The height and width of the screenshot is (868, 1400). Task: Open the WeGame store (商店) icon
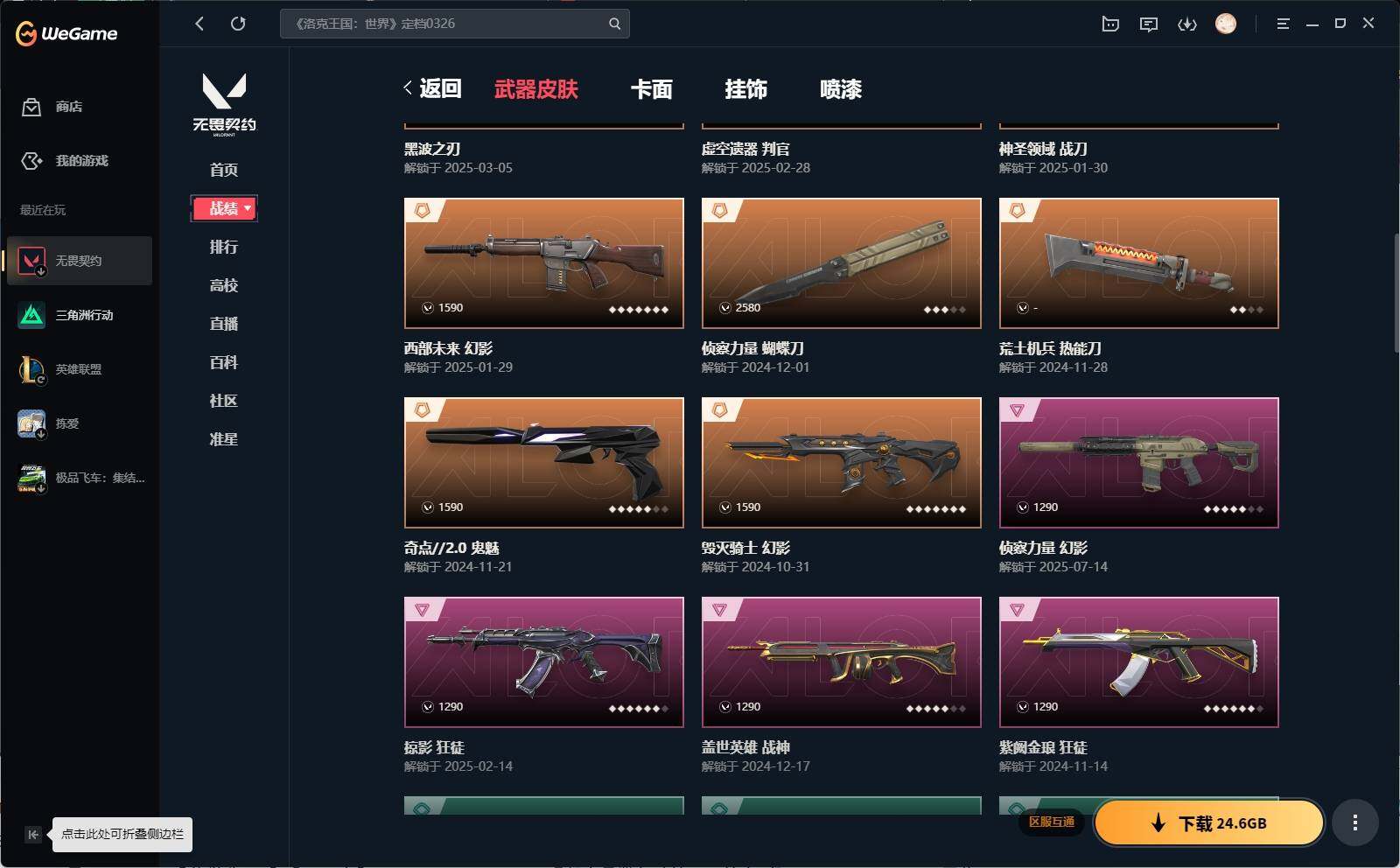tap(32, 107)
